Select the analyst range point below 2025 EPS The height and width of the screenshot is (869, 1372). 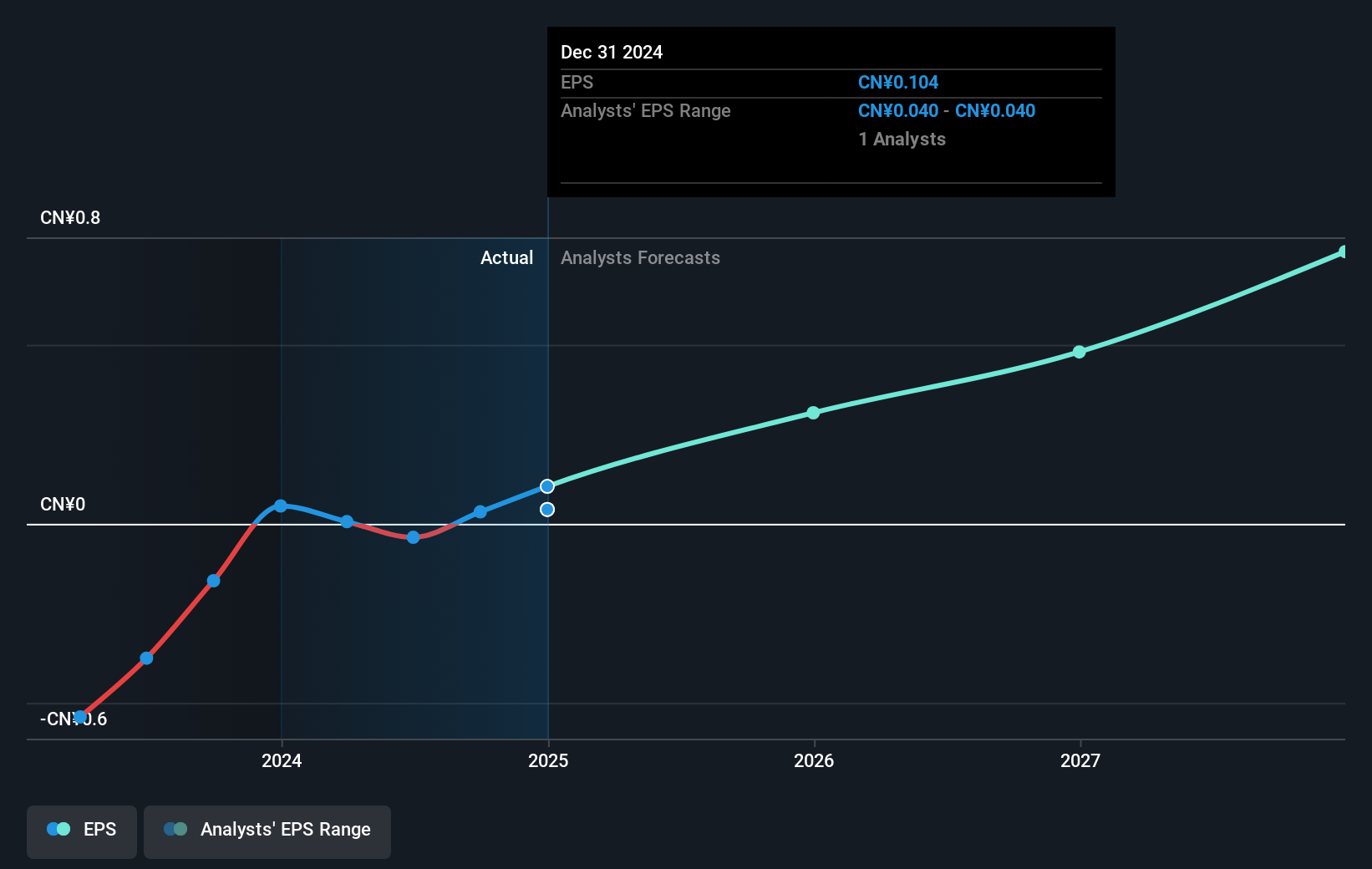point(547,510)
